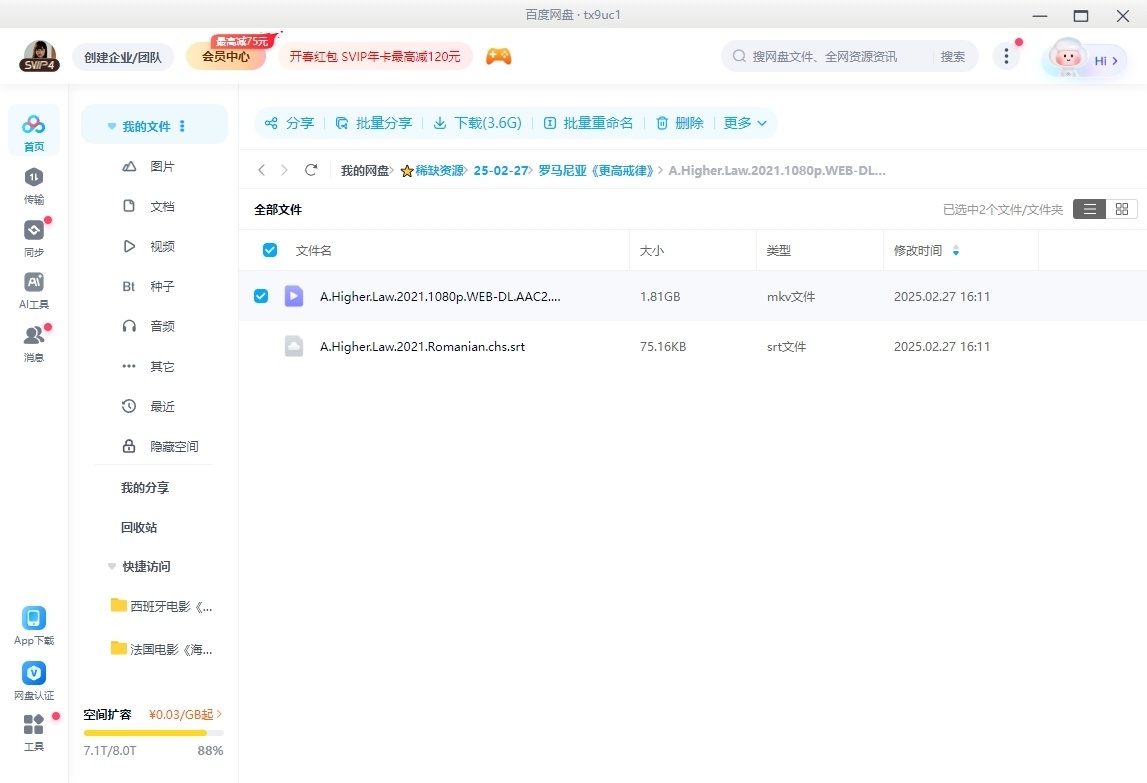The height and width of the screenshot is (783, 1147).
Task: Collapse the 我的文件 tree section
Action: (x=110, y=126)
